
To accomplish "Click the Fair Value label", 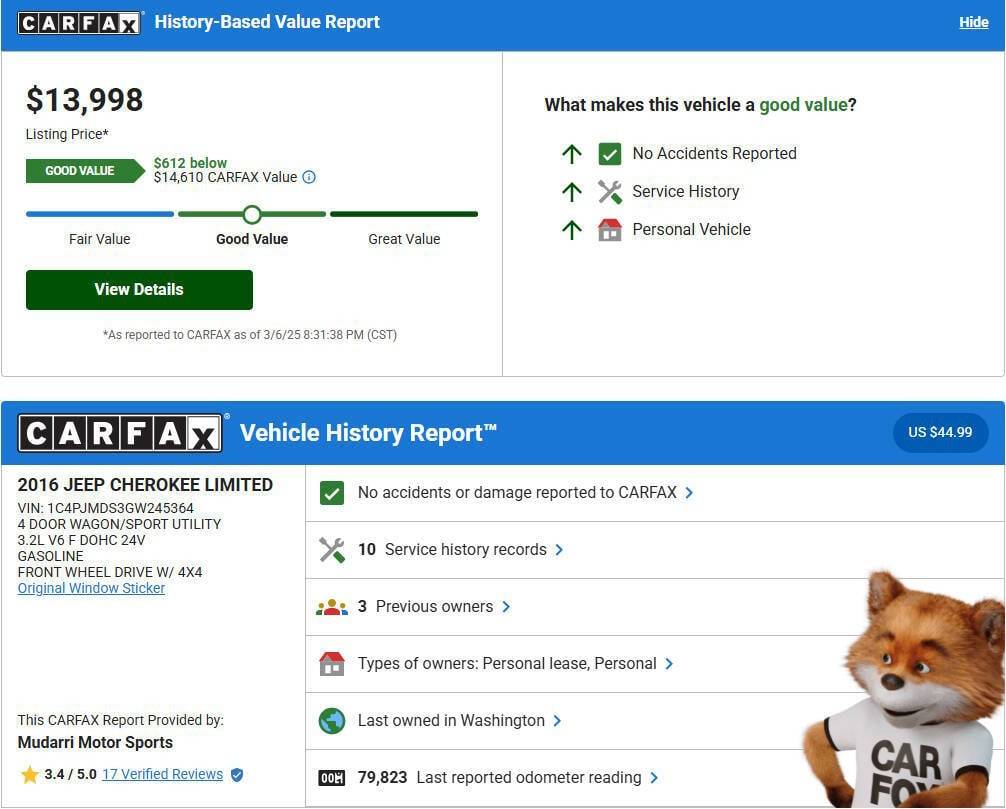I will click(x=99, y=239).
